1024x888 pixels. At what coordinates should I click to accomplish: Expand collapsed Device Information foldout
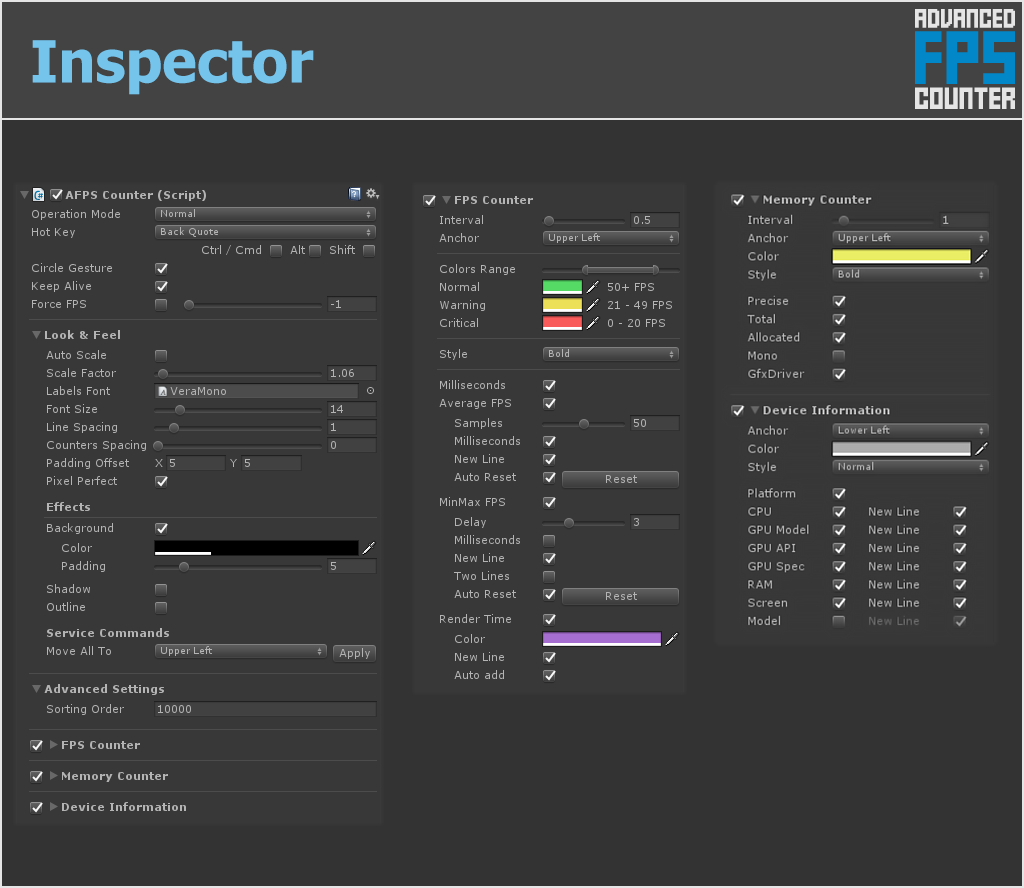coord(54,806)
